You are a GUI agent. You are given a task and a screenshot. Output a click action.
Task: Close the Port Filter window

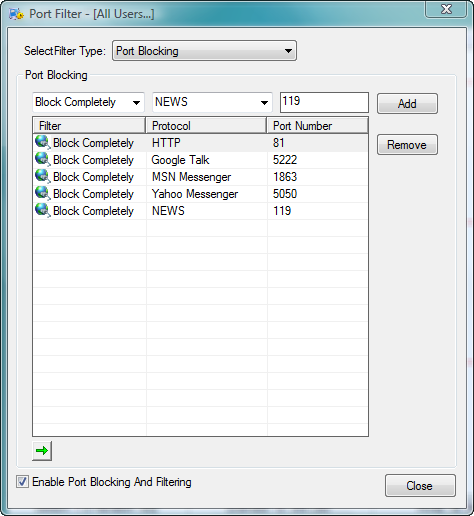446,9
